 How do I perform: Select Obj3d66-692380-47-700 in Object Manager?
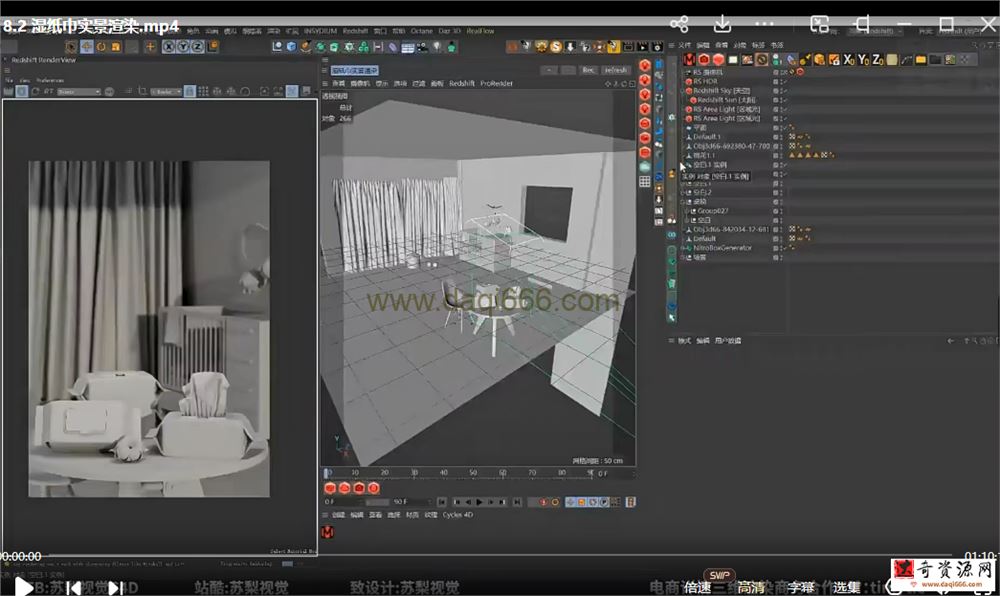(x=731, y=147)
